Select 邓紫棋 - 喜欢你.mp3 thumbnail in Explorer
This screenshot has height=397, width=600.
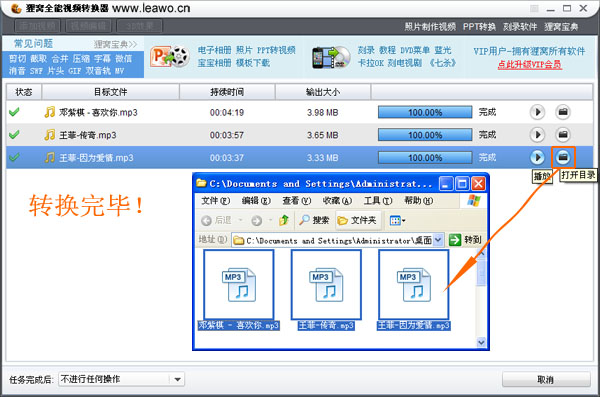pos(239,284)
